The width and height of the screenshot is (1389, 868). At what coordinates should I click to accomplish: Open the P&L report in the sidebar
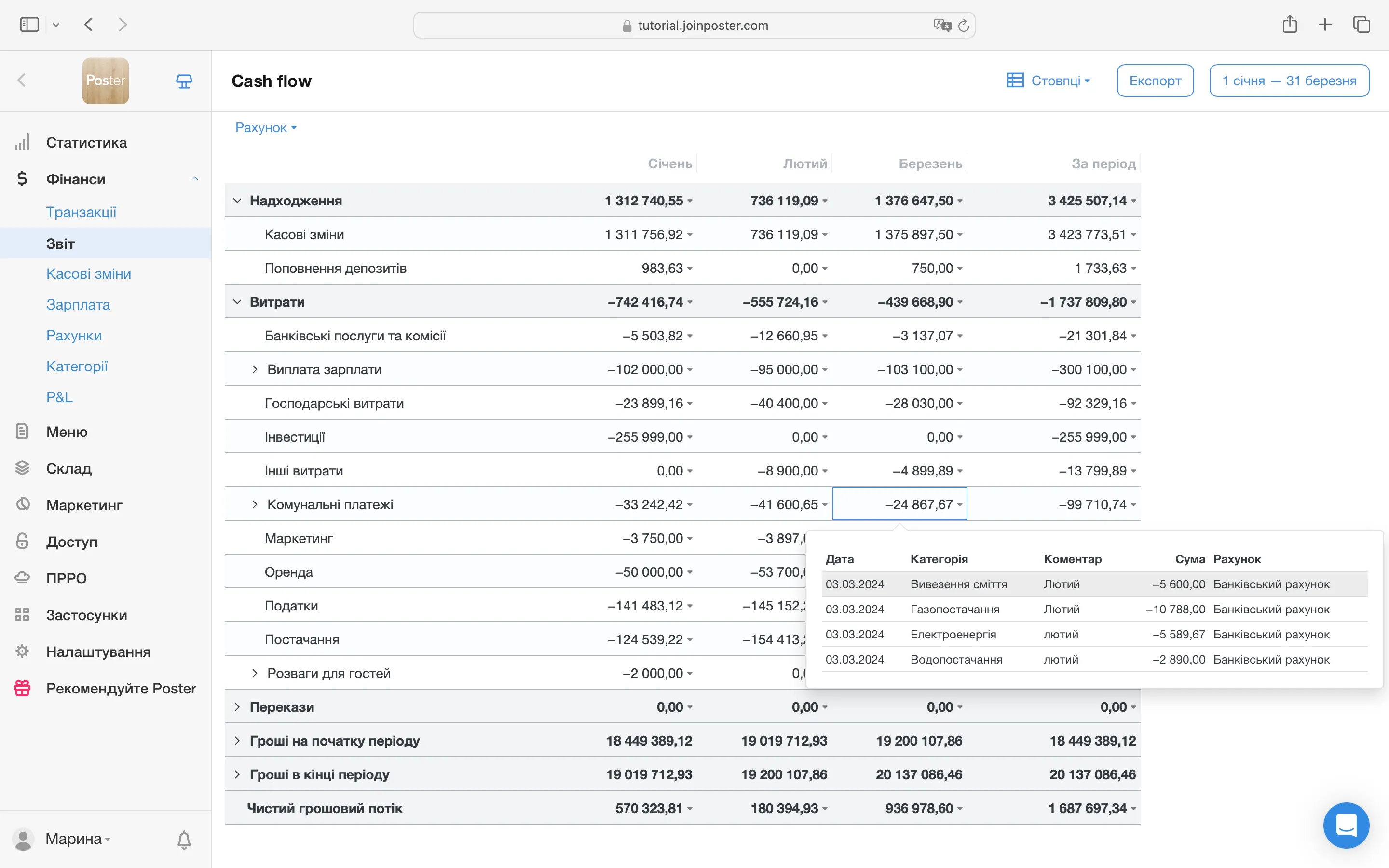[59, 397]
